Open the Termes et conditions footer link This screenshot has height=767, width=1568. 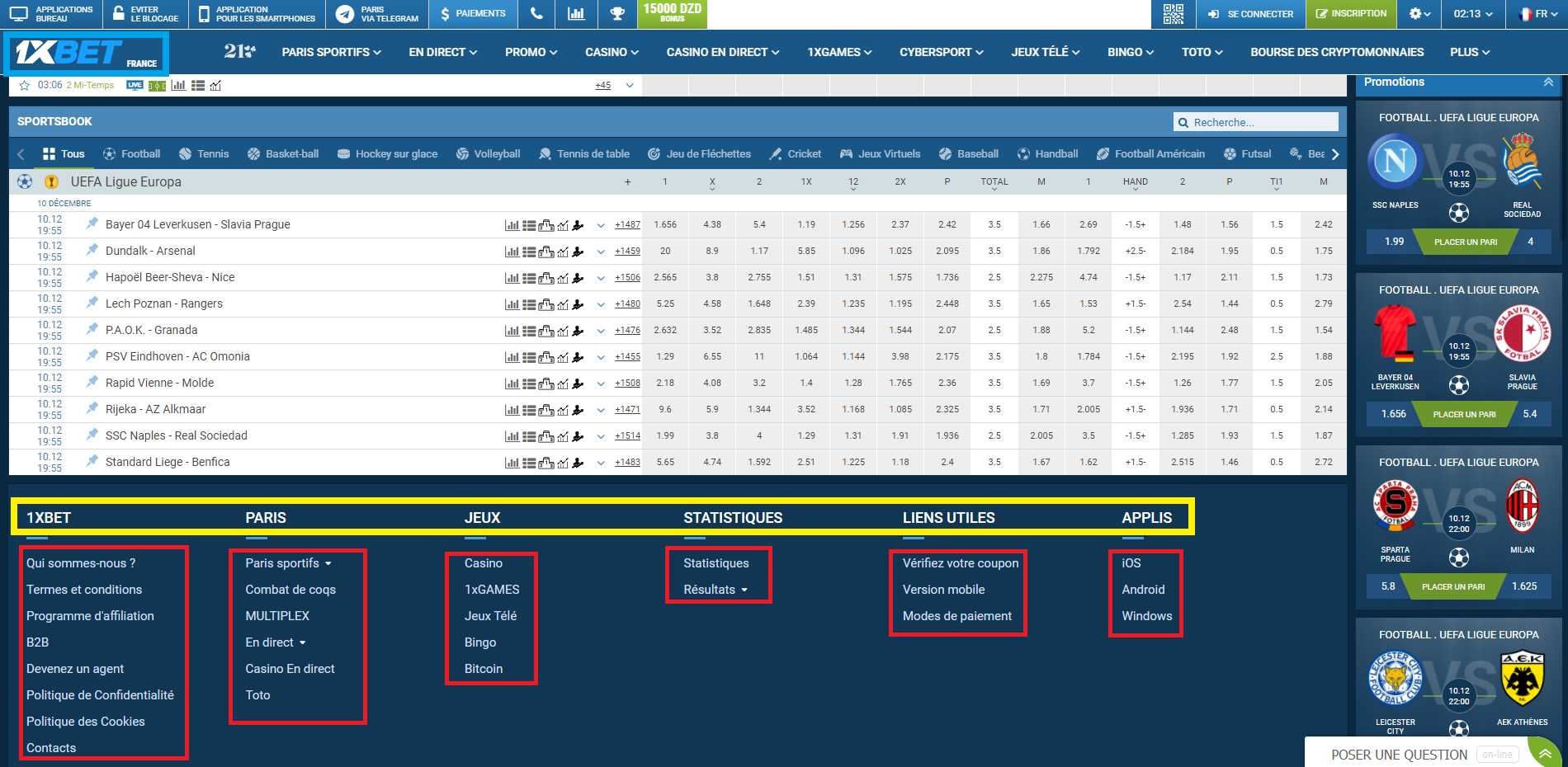click(x=84, y=590)
